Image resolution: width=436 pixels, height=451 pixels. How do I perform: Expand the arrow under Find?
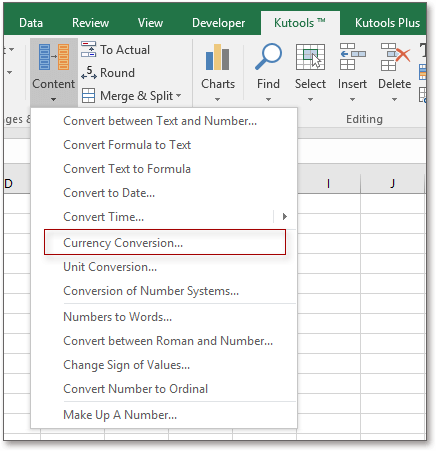tap(268, 99)
